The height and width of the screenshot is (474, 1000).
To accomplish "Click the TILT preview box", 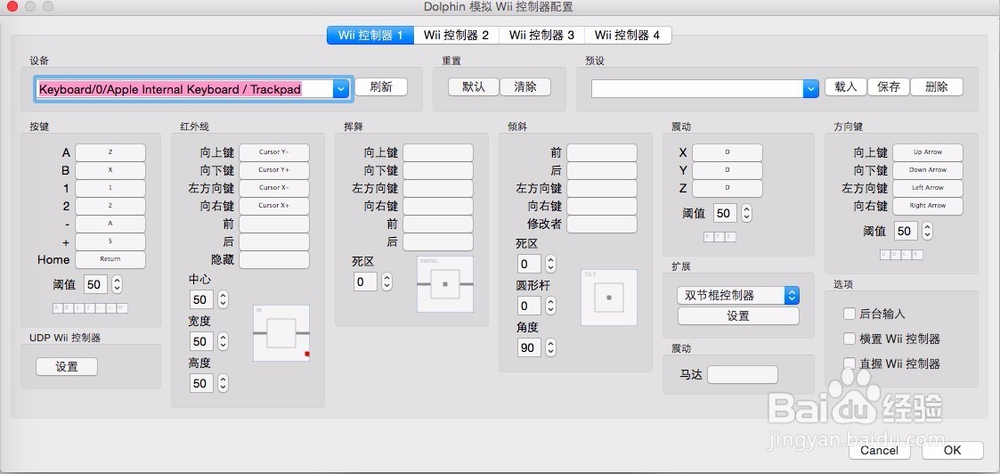I will coord(609,297).
